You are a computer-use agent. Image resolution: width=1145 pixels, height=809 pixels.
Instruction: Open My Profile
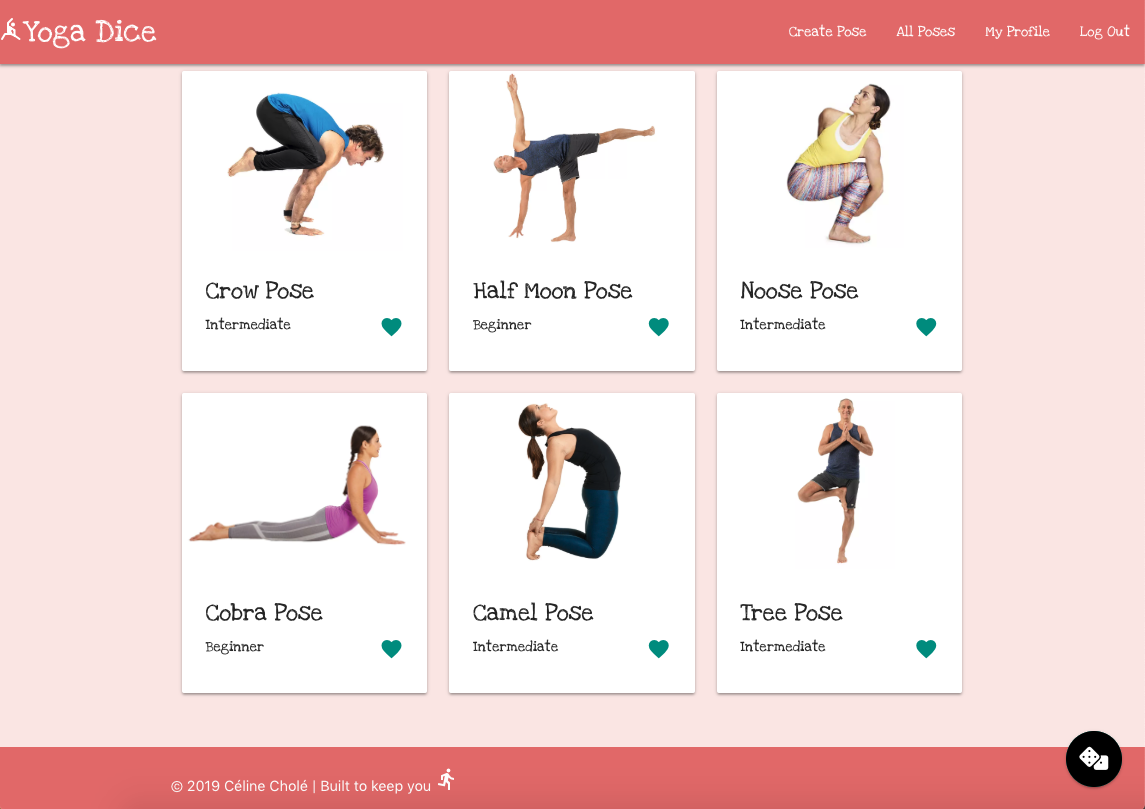(1016, 31)
